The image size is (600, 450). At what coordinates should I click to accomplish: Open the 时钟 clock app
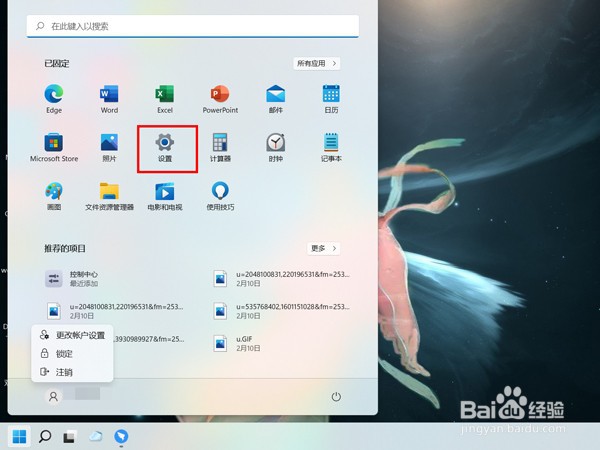[x=276, y=147]
